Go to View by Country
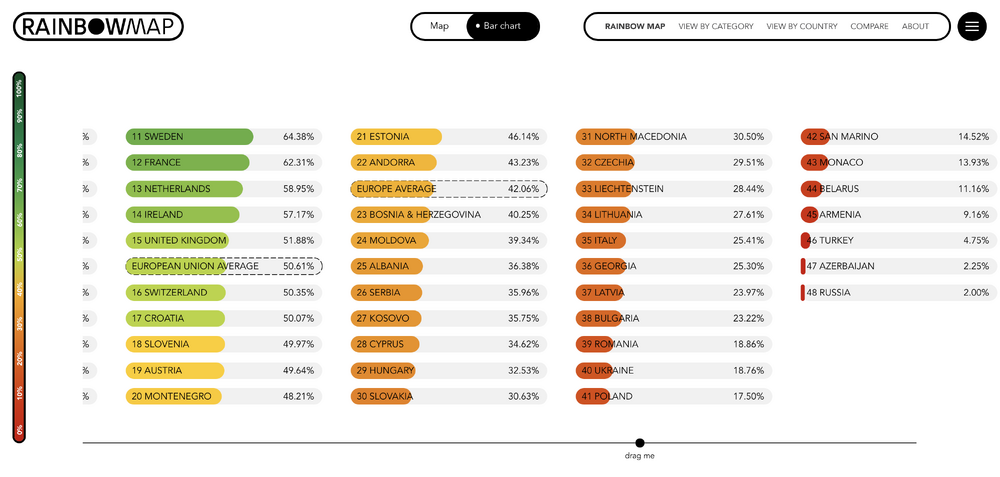The image size is (1000, 477). point(802,26)
